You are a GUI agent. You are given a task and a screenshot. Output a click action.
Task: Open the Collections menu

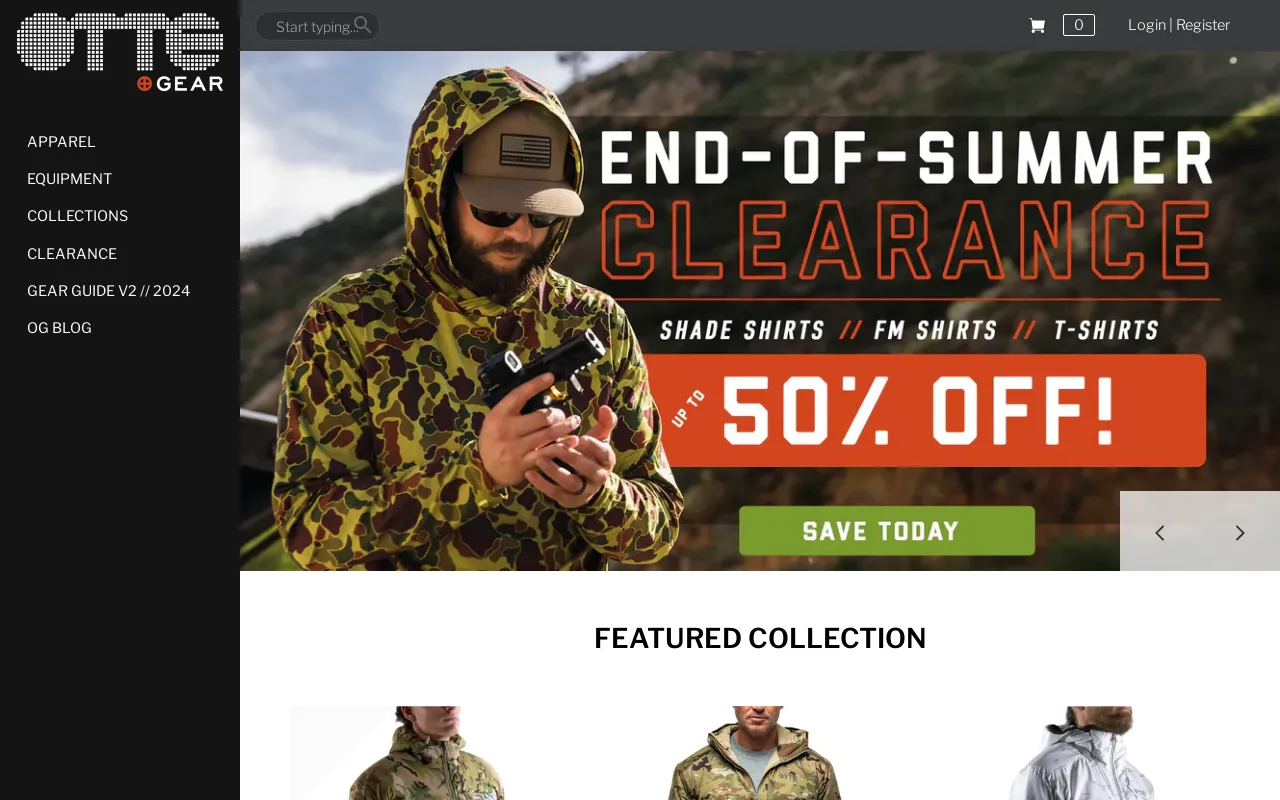coord(77,216)
